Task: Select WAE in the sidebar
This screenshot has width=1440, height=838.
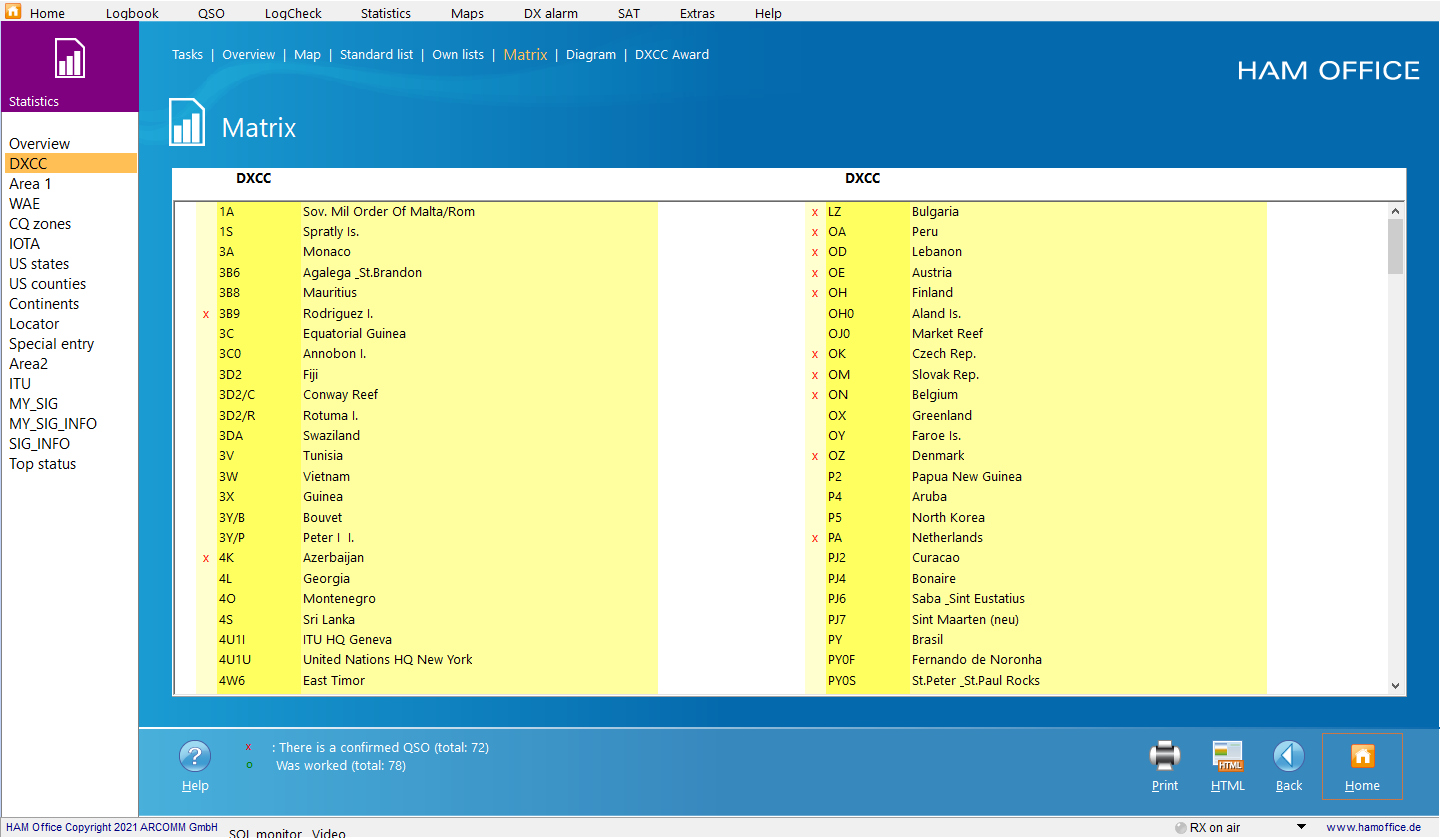Action: coord(25,204)
